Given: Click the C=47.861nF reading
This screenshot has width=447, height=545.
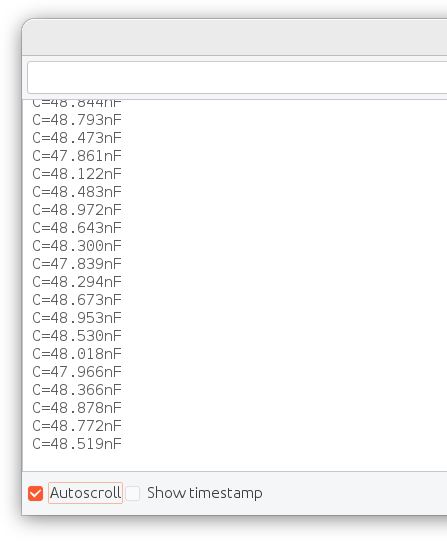Looking at the screenshot, I should pos(77,156).
